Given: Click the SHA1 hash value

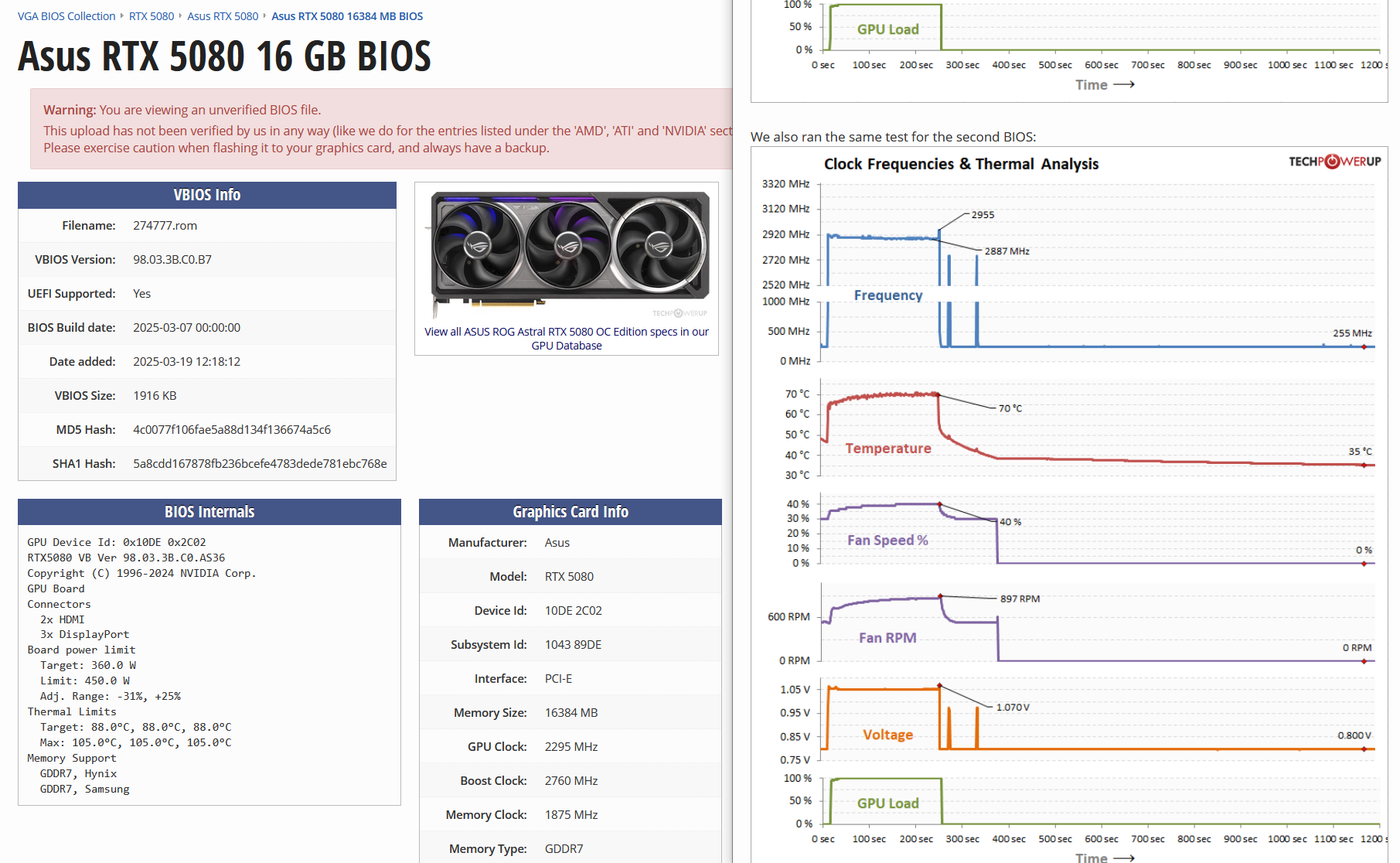Looking at the screenshot, I should pos(260,464).
